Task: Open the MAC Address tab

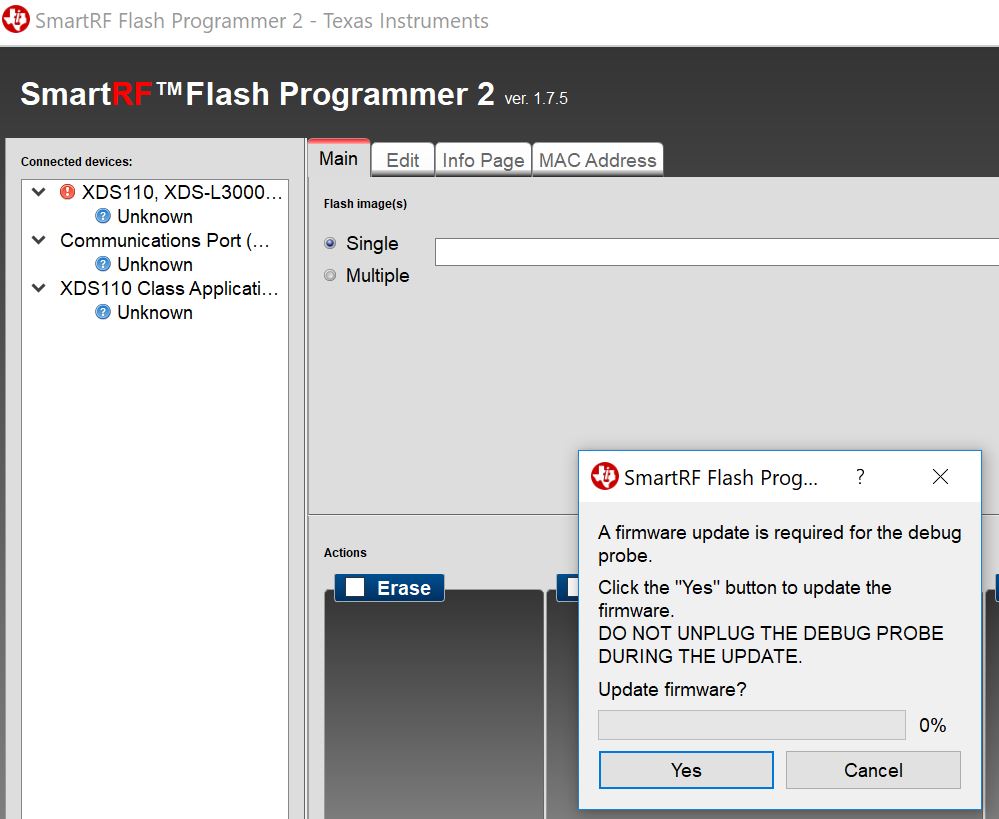Action: click(x=597, y=160)
